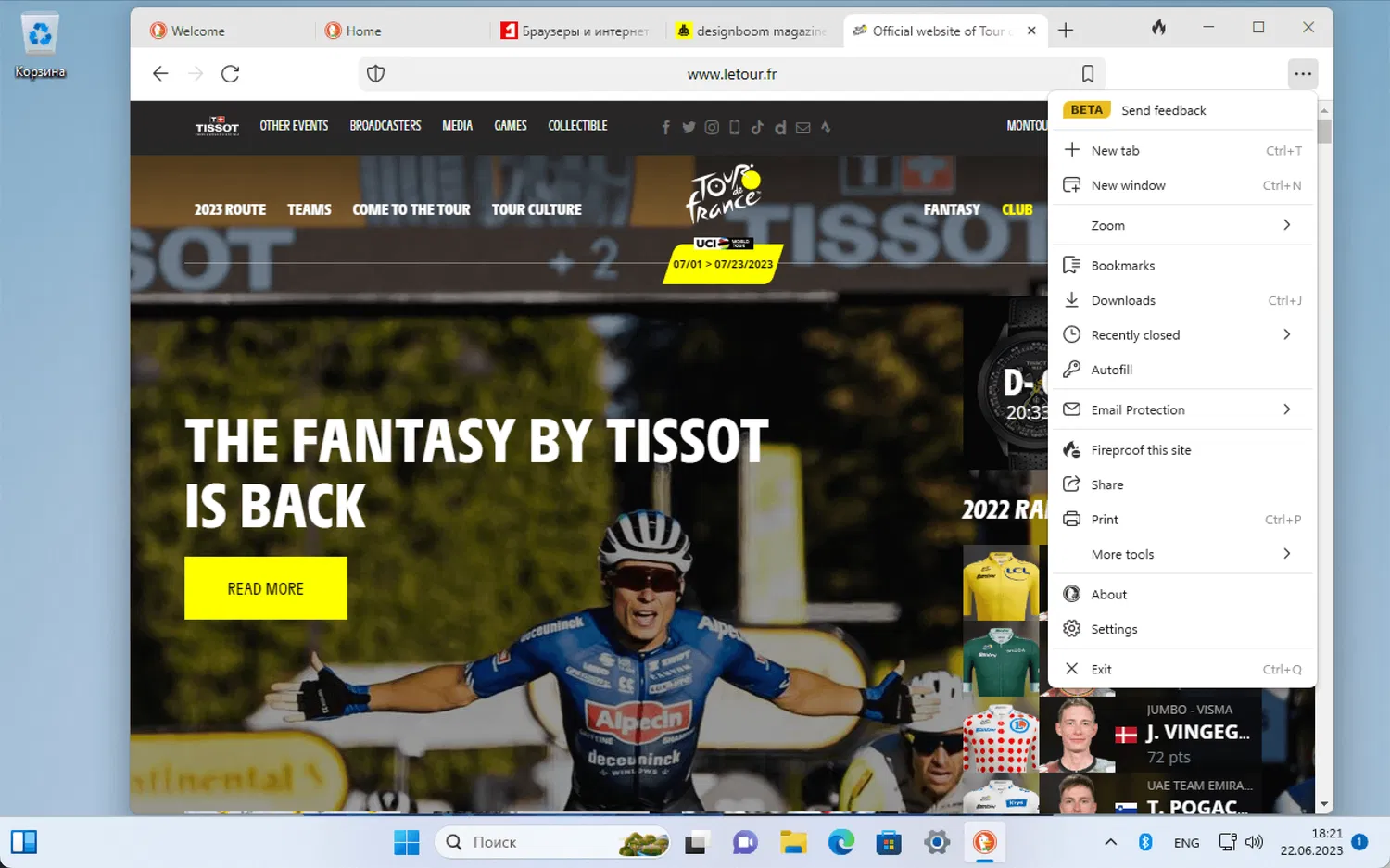Image resolution: width=1390 pixels, height=868 pixels.
Task: Select New window from the browser menu
Action: 1182,185
